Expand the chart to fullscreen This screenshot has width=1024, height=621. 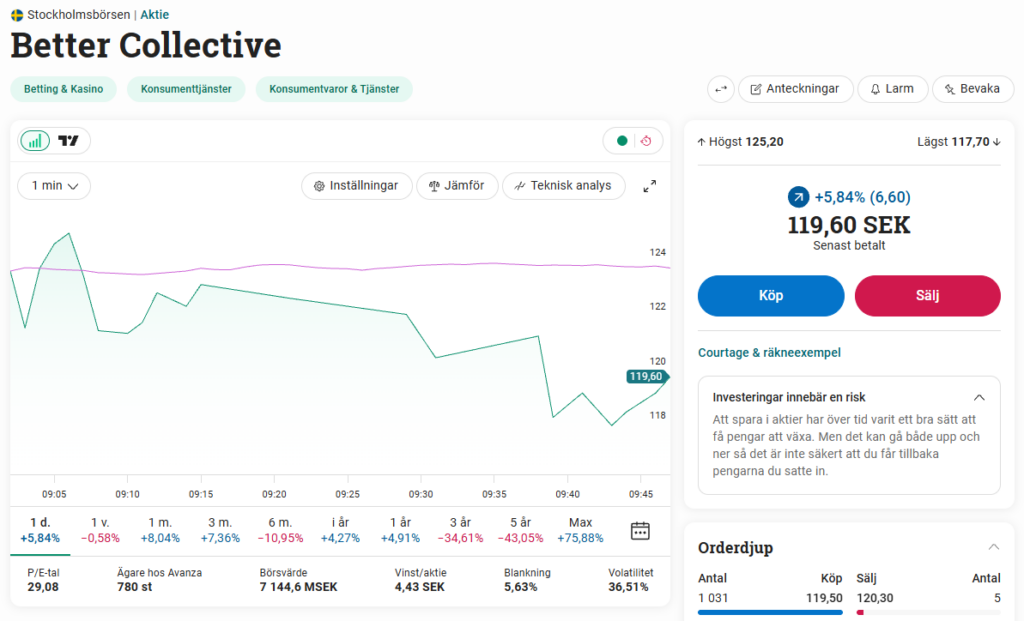pos(649,186)
